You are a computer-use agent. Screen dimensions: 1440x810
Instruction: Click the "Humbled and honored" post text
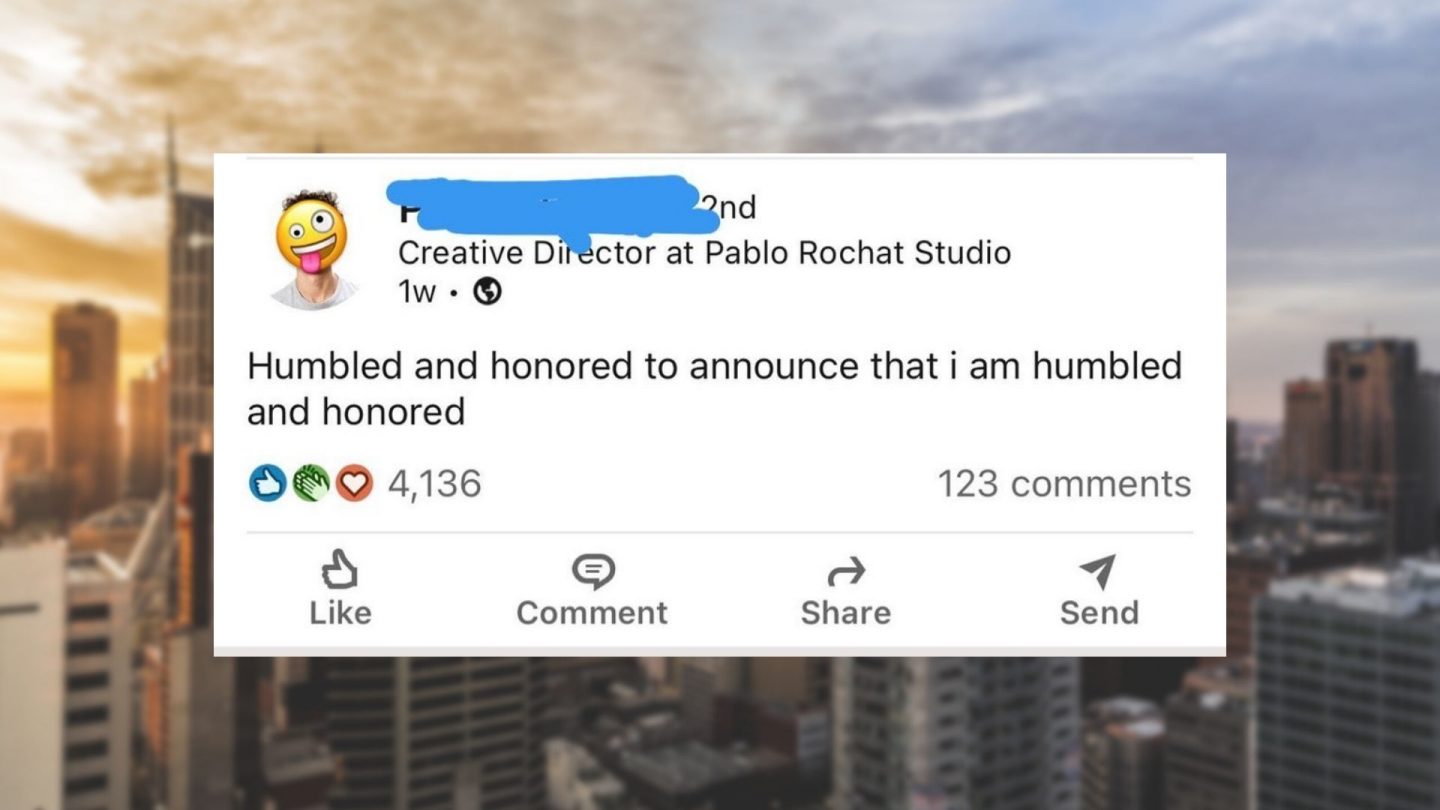tap(713, 388)
